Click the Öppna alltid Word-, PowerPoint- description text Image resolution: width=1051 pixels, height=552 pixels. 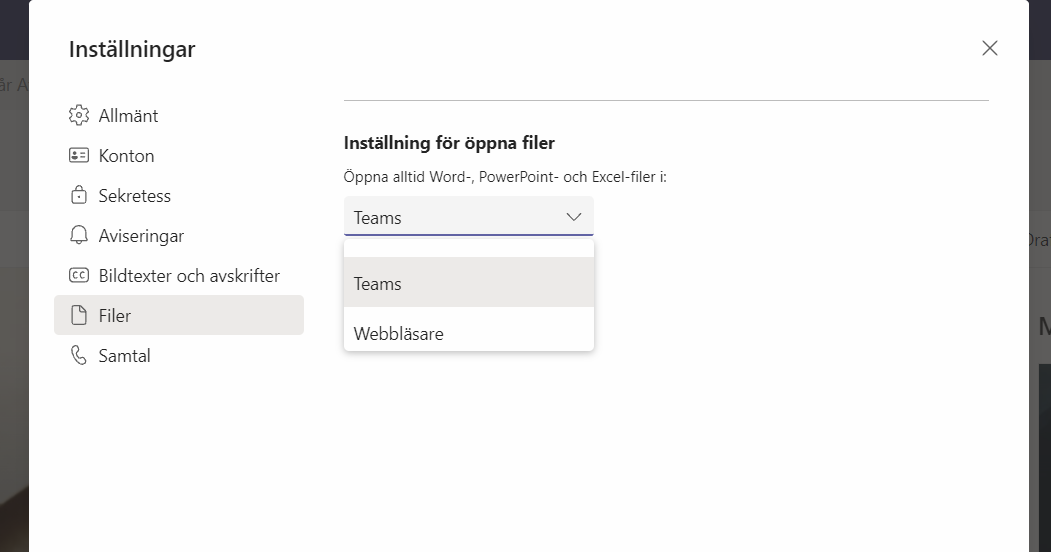coord(505,177)
